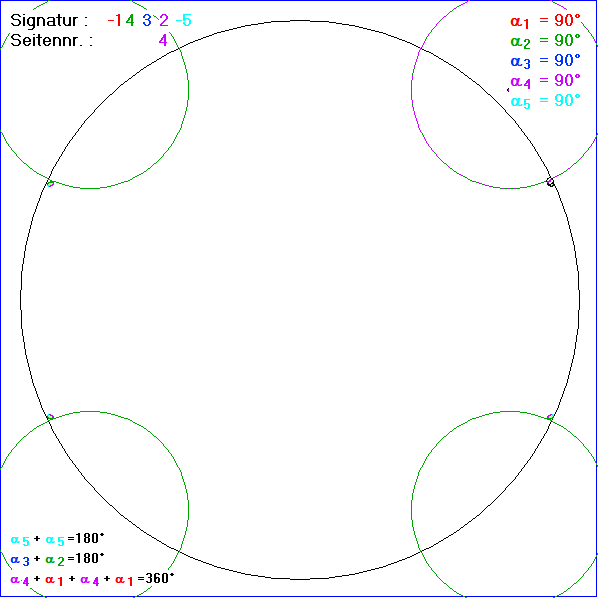Click the red -1 in the Signatur row

click(x=115, y=20)
